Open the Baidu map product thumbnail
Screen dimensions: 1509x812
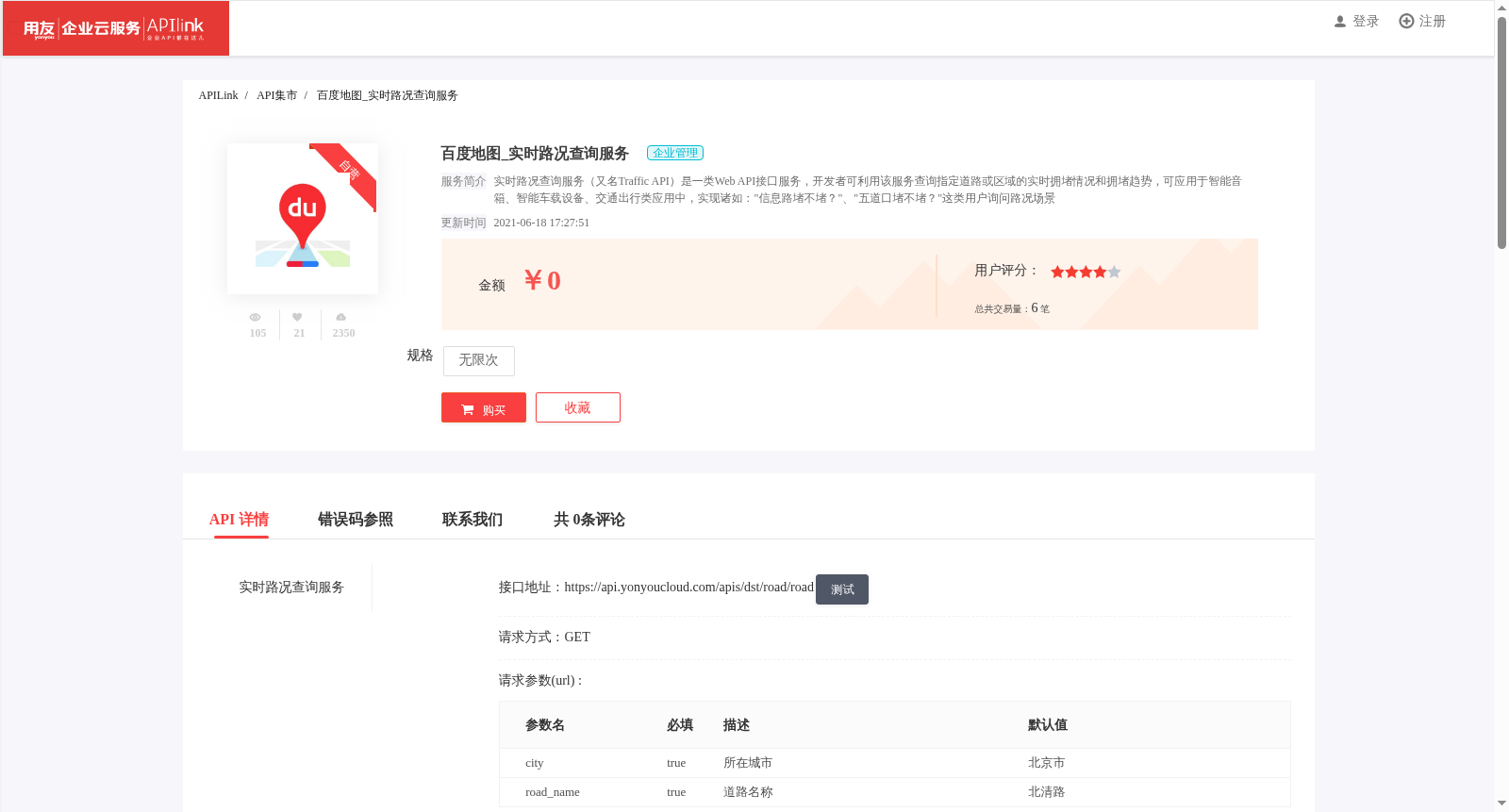pyautogui.click(x=303, y=219)
